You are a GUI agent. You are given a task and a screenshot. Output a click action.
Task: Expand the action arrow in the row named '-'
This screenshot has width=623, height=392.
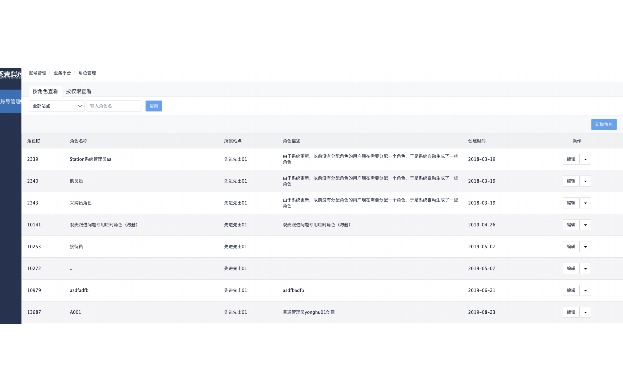coord(585,268)
